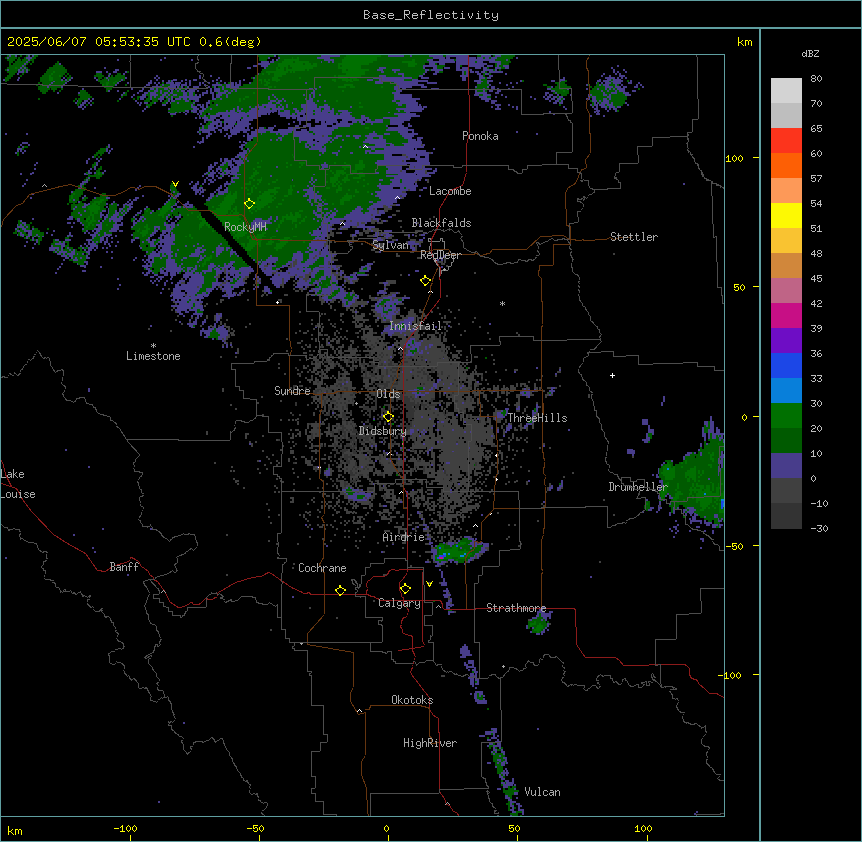This screenshot has width=862, height=842.
Task: Click the HighRiver city label
Action: 430,743
